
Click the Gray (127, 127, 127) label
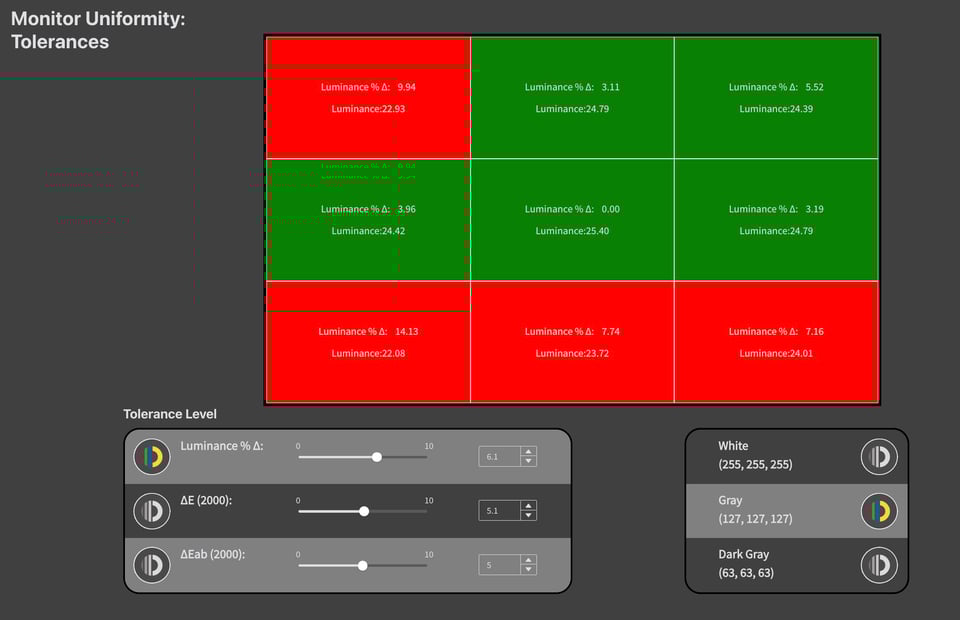(755, 509)
